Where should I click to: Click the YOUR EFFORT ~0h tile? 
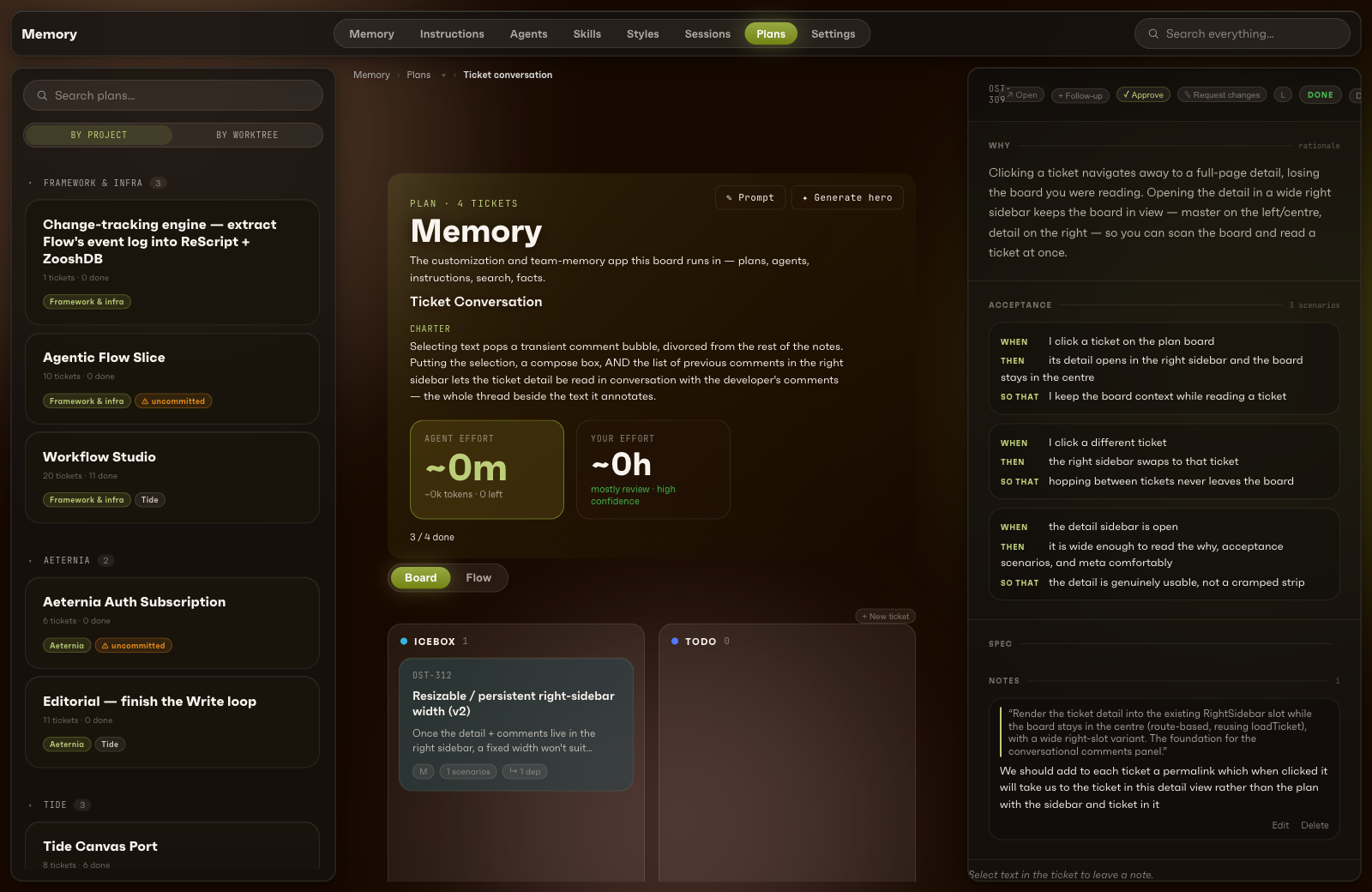point(653,470)
